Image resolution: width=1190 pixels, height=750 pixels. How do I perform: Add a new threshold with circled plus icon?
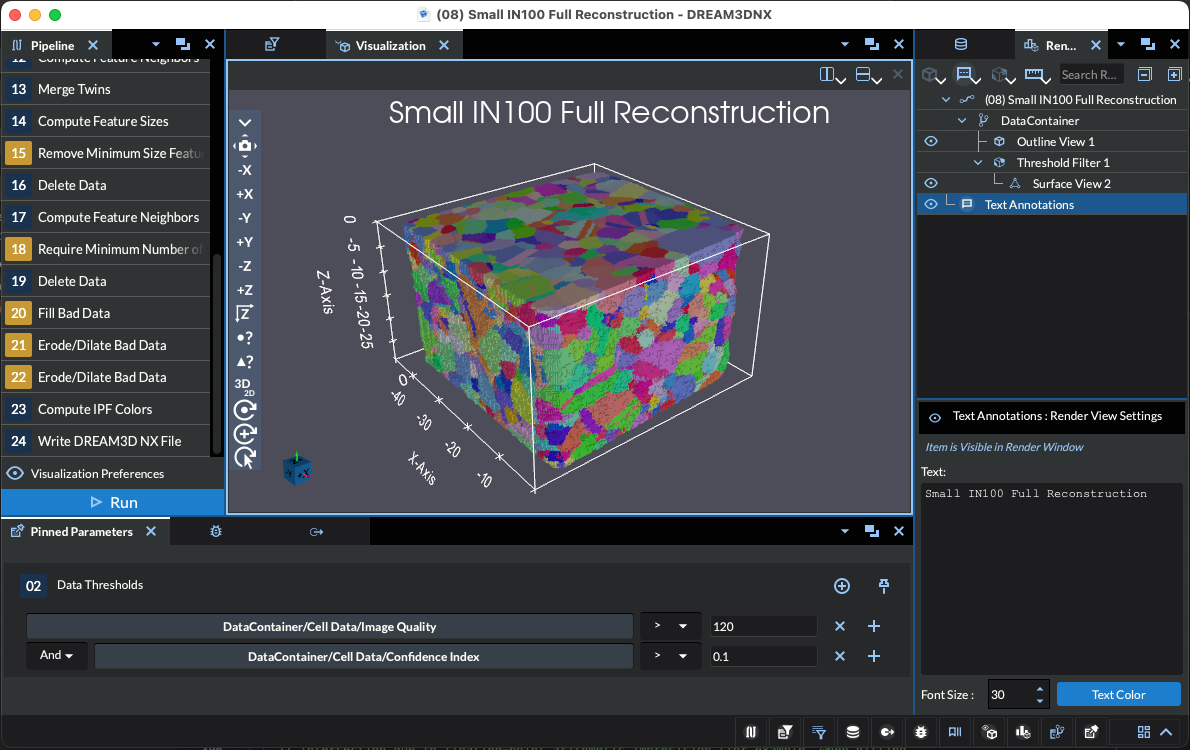[842, 585]
